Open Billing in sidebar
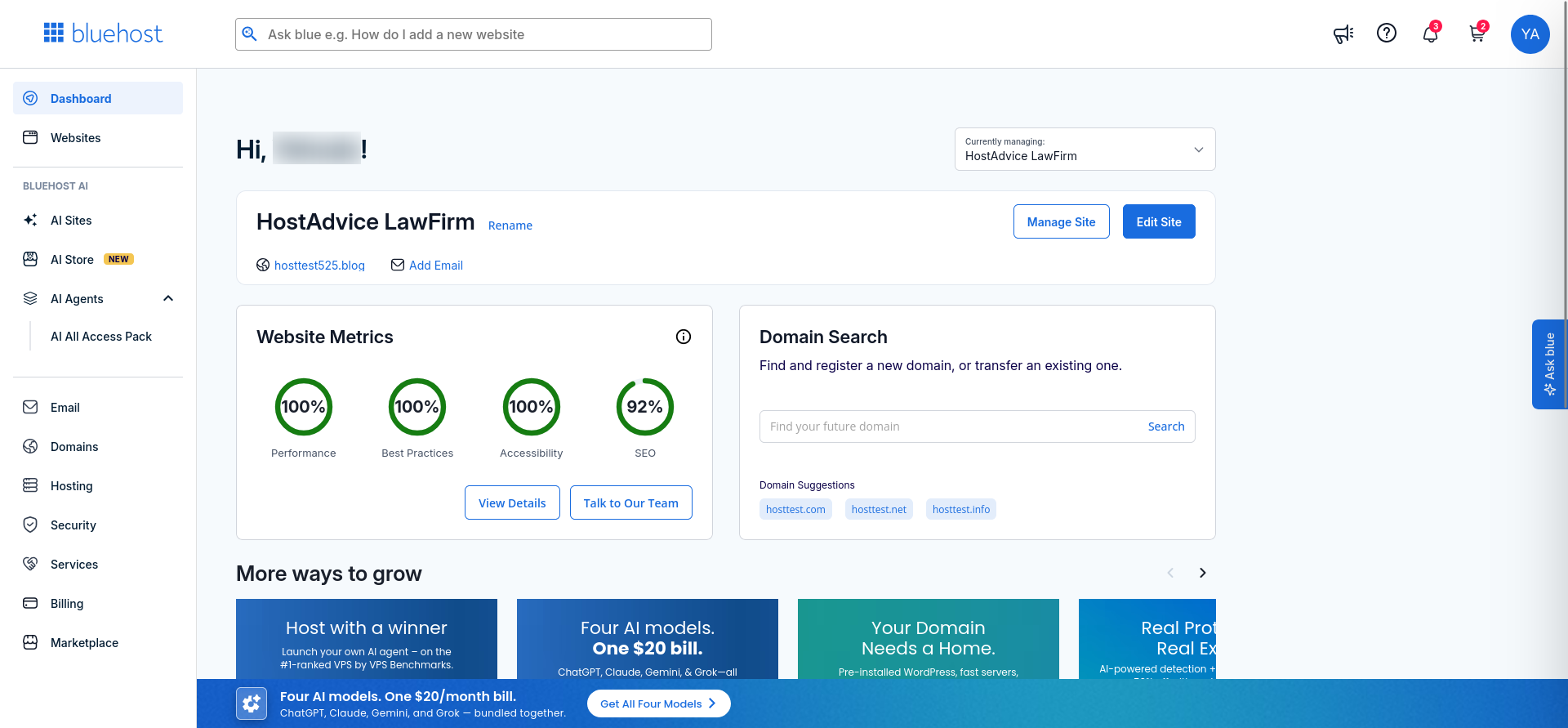Image resolution: width=1568 pixels, height=728 pixels. click(98, 603)
